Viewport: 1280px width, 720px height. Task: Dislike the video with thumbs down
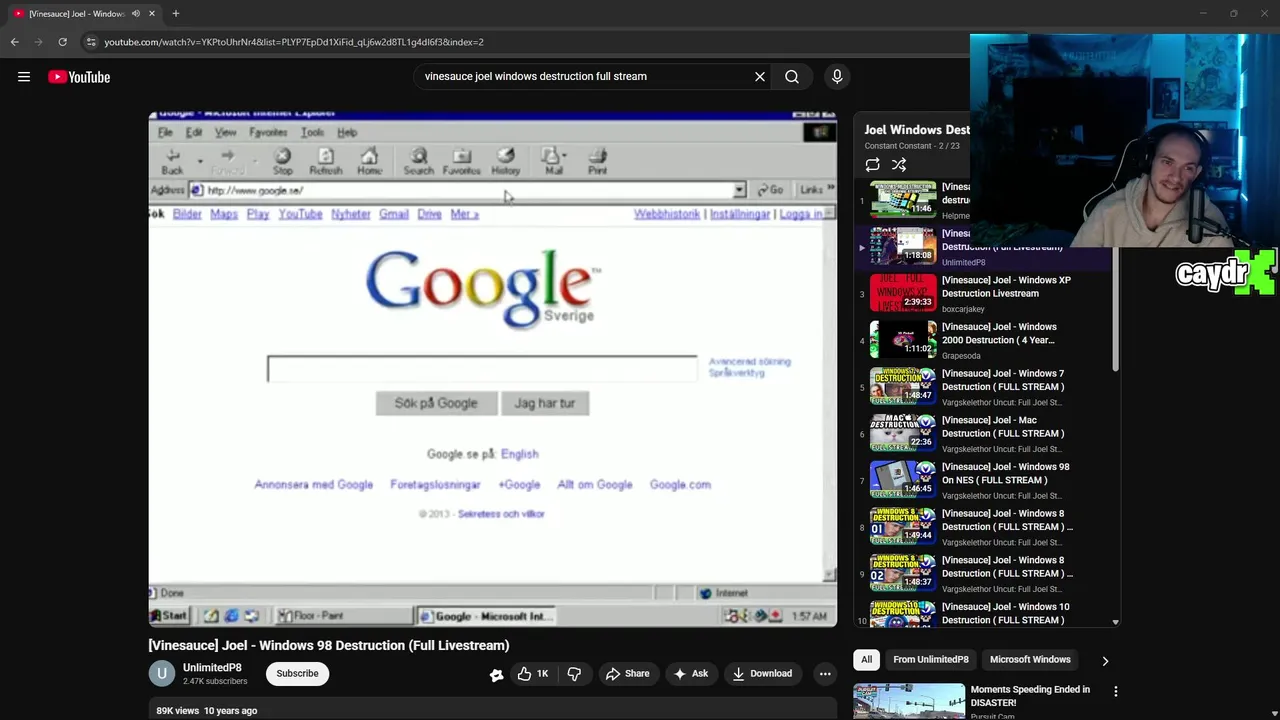click(574, 674)
